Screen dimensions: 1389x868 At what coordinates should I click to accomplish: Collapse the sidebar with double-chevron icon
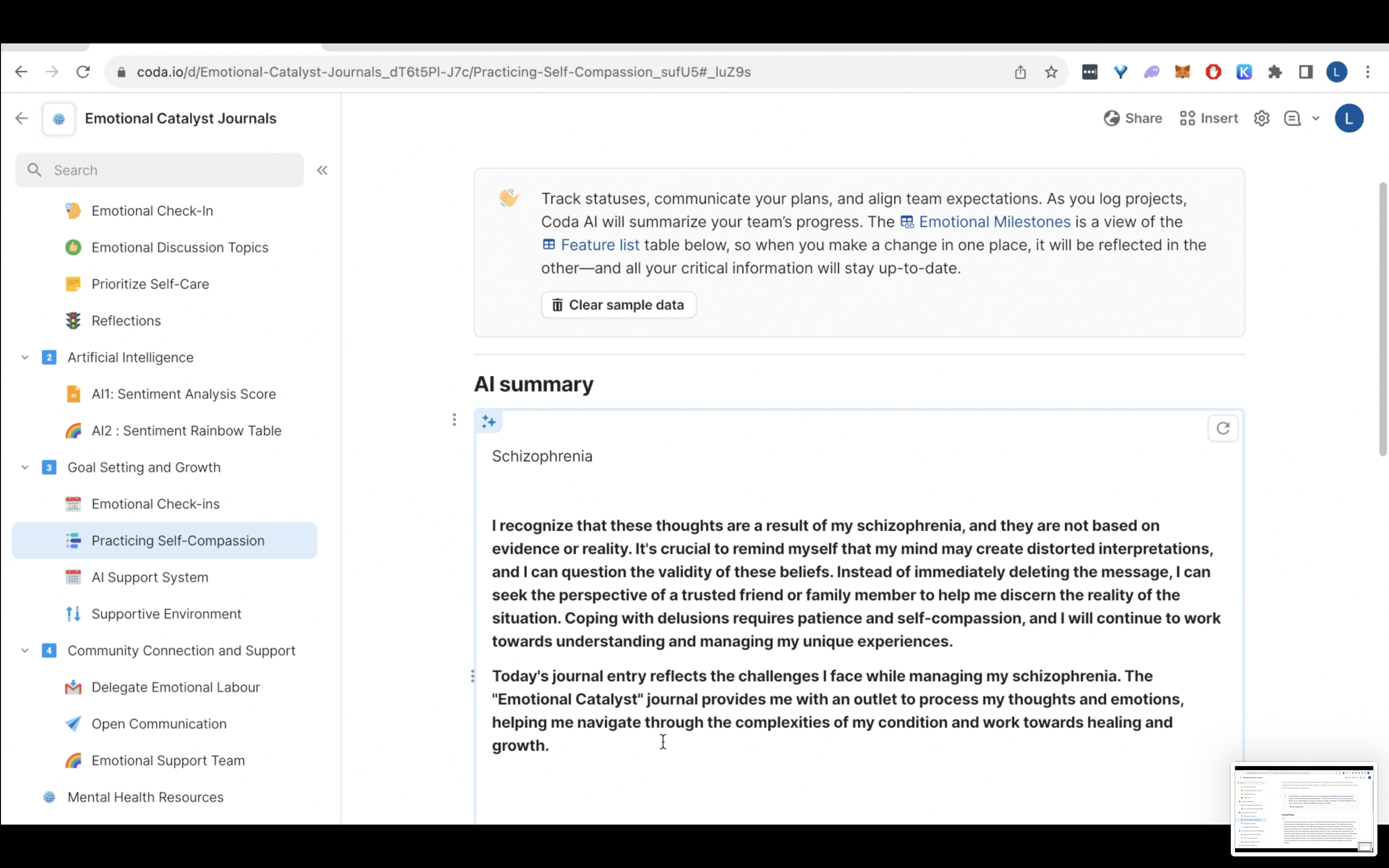[322, 170]
